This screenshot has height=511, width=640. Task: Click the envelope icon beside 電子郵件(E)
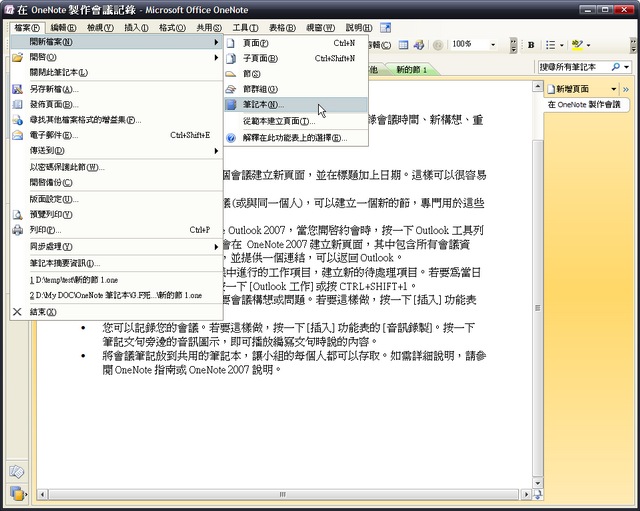coord(17,135)
